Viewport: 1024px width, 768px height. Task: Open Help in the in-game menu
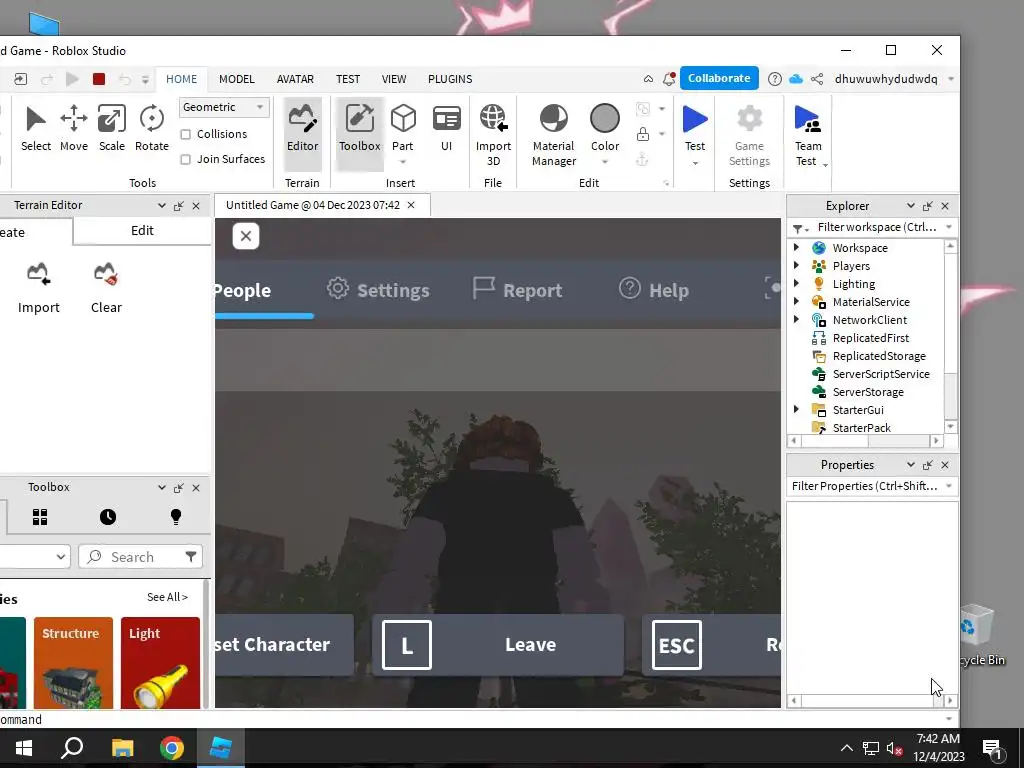654,290
